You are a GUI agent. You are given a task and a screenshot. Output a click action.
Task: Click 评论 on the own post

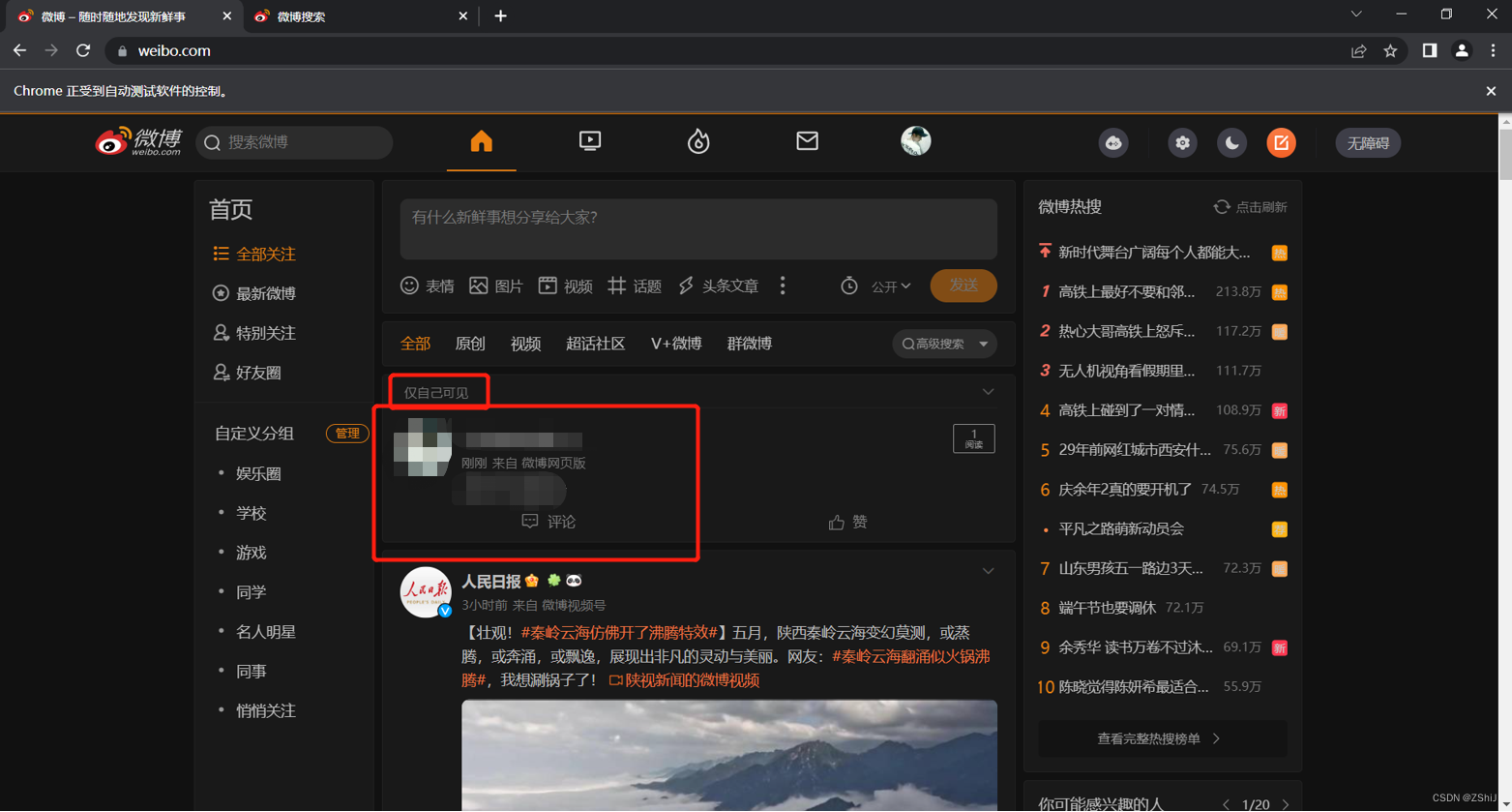[x=548, y=522]
